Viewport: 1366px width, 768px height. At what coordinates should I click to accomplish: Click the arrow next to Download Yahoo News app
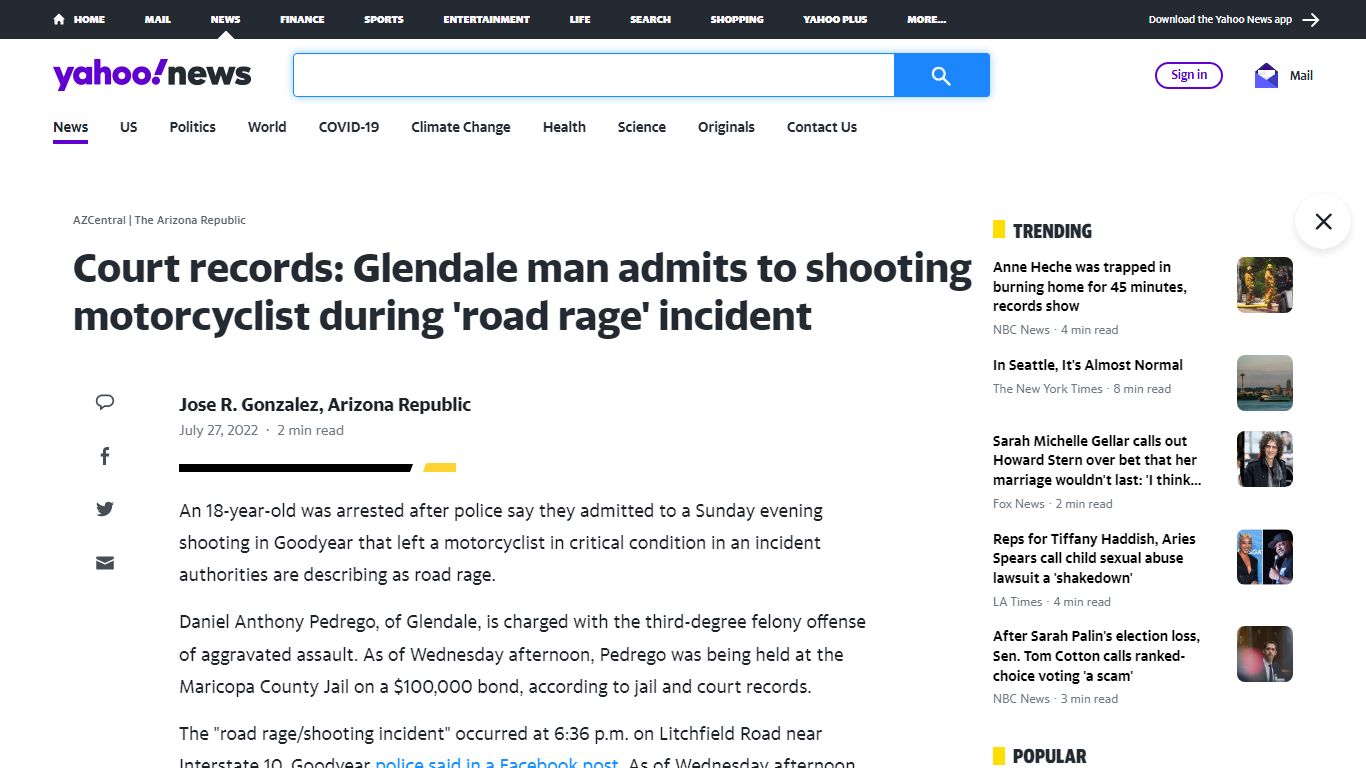[1311, 19]
